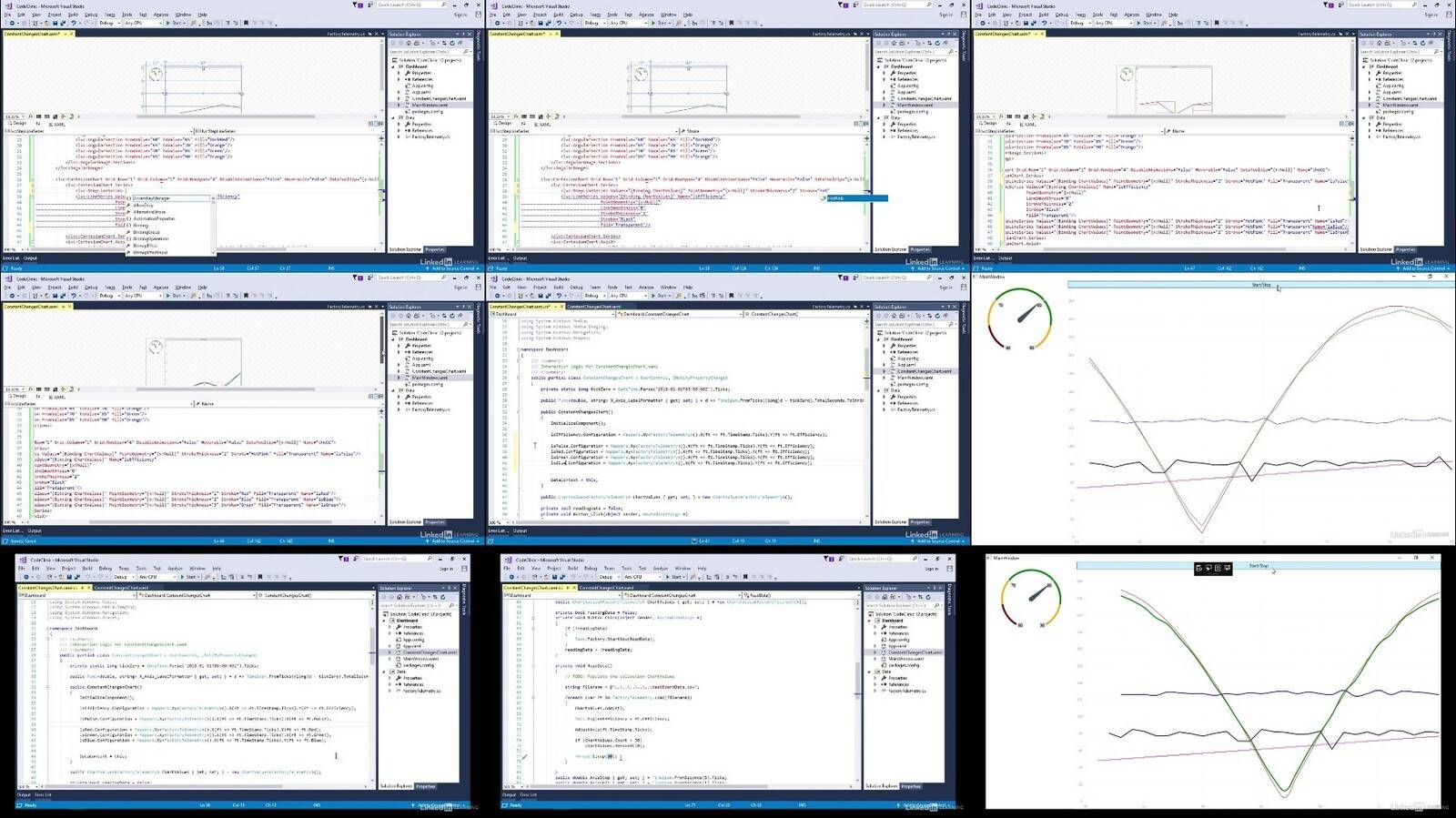Collapse Data project node in top-left Solution Explorer

click(394, 117)
